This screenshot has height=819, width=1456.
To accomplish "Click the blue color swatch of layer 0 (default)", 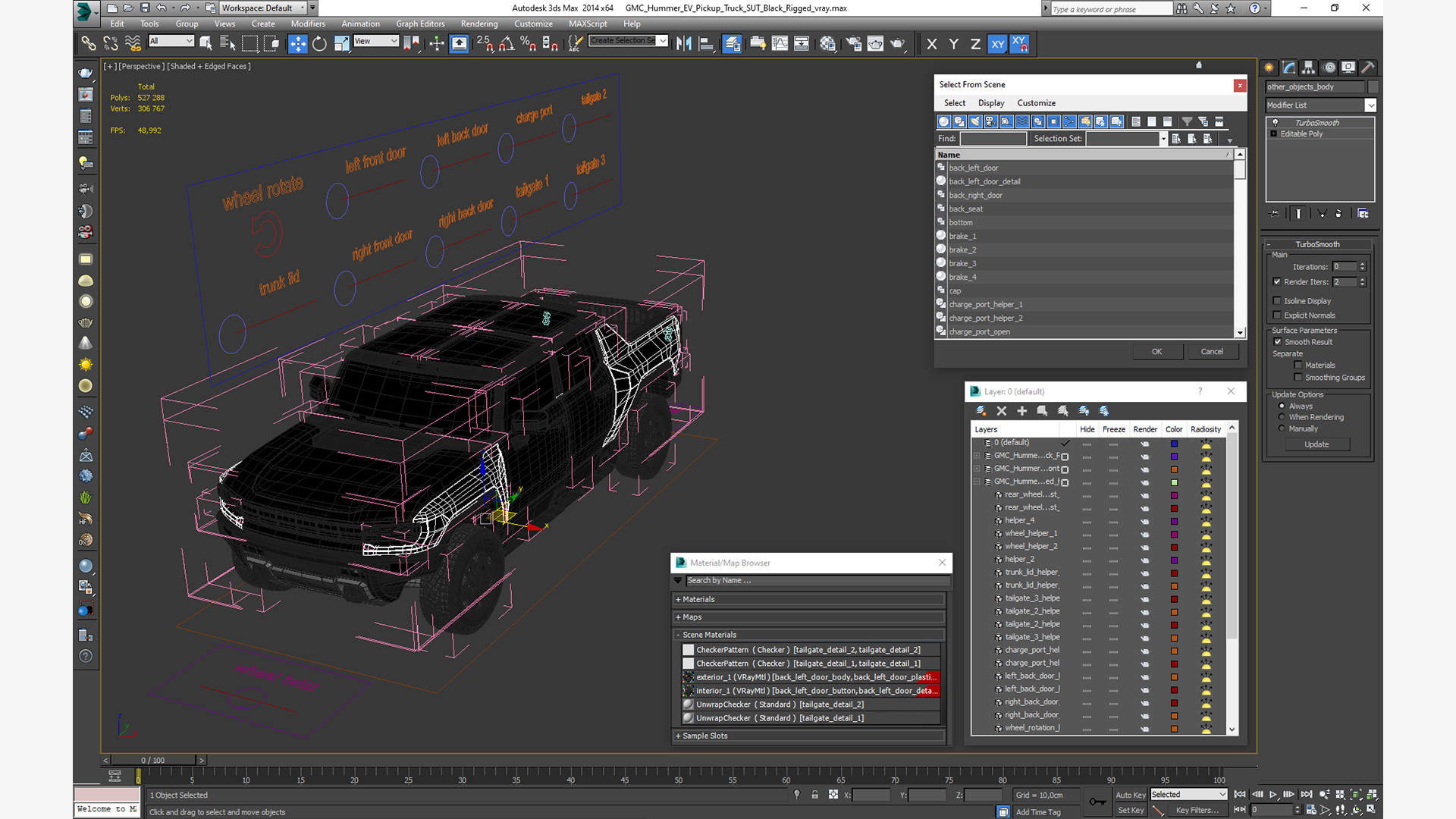I will [1174, 444].
